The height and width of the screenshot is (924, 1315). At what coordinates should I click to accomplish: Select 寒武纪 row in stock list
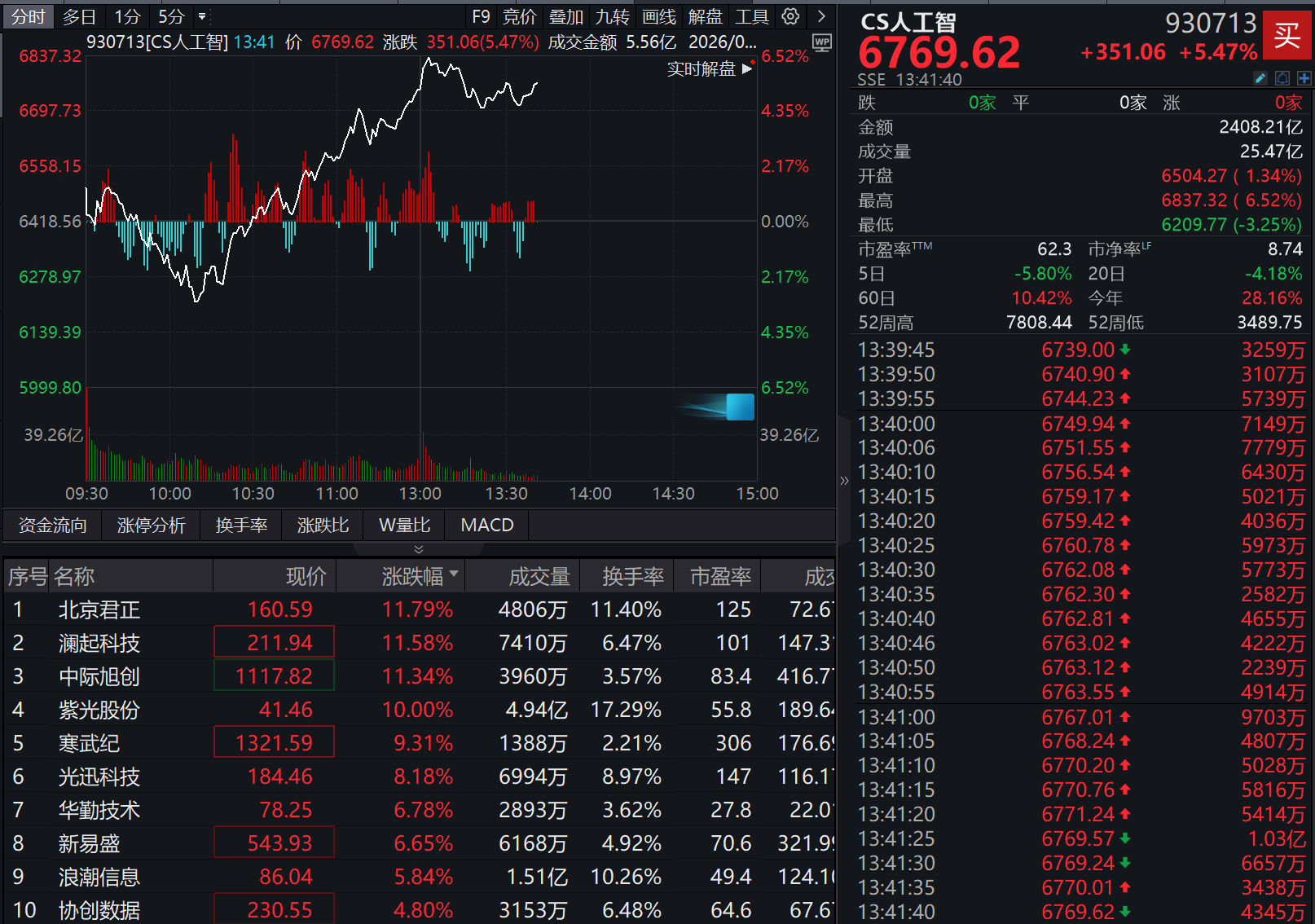419,743
